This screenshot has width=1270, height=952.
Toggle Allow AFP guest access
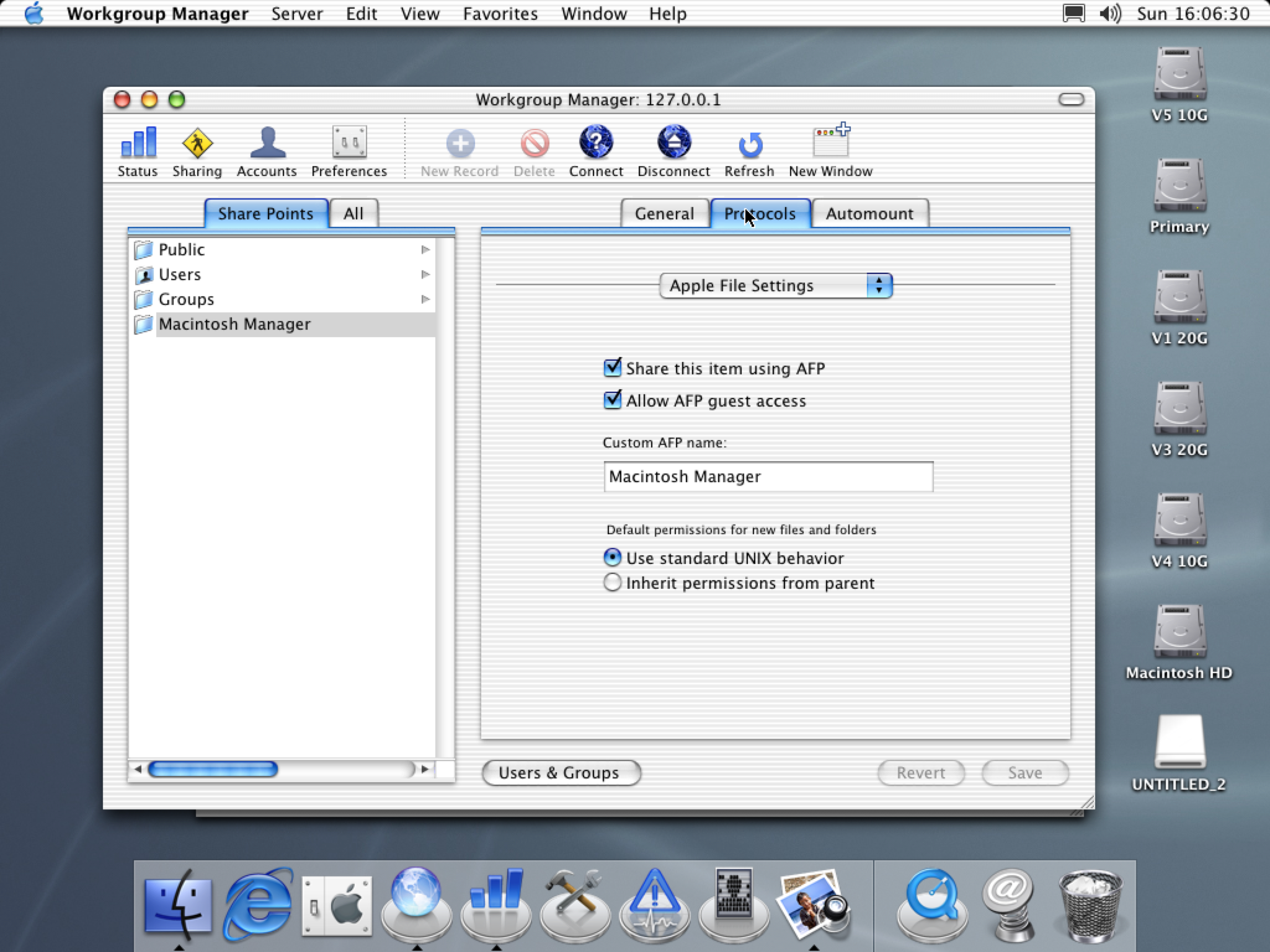coord(612,400)
